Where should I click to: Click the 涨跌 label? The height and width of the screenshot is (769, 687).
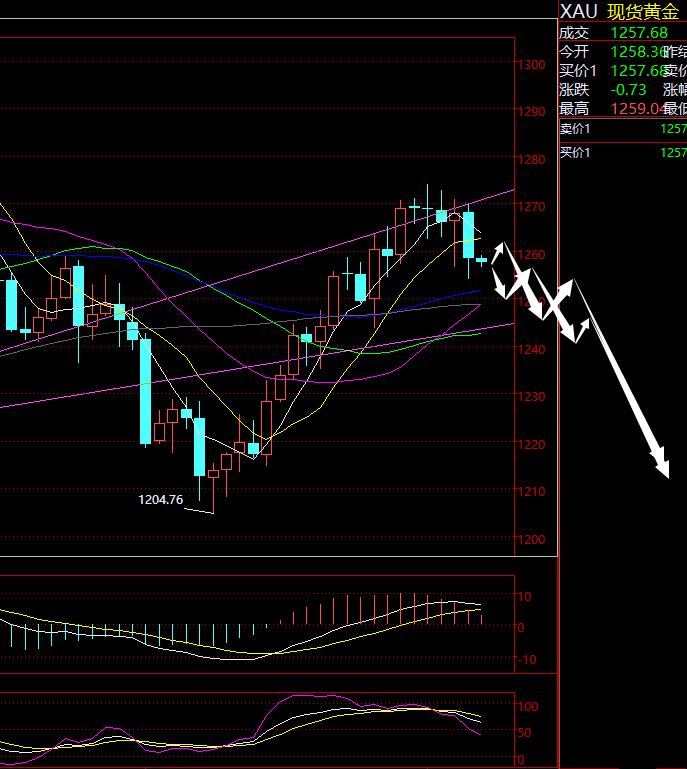coord(574,90)
